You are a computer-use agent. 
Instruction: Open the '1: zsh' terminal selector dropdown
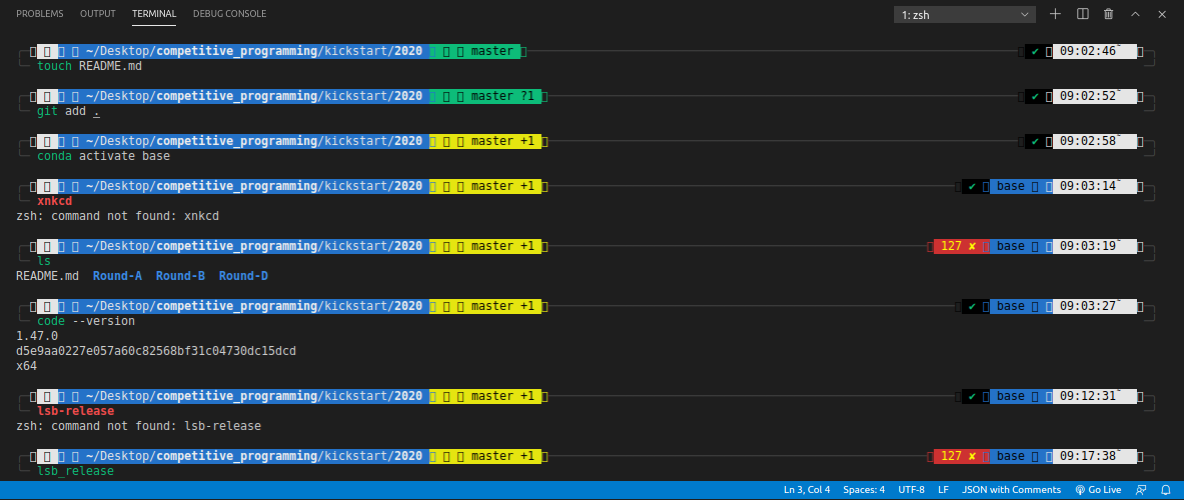point(965,14)
